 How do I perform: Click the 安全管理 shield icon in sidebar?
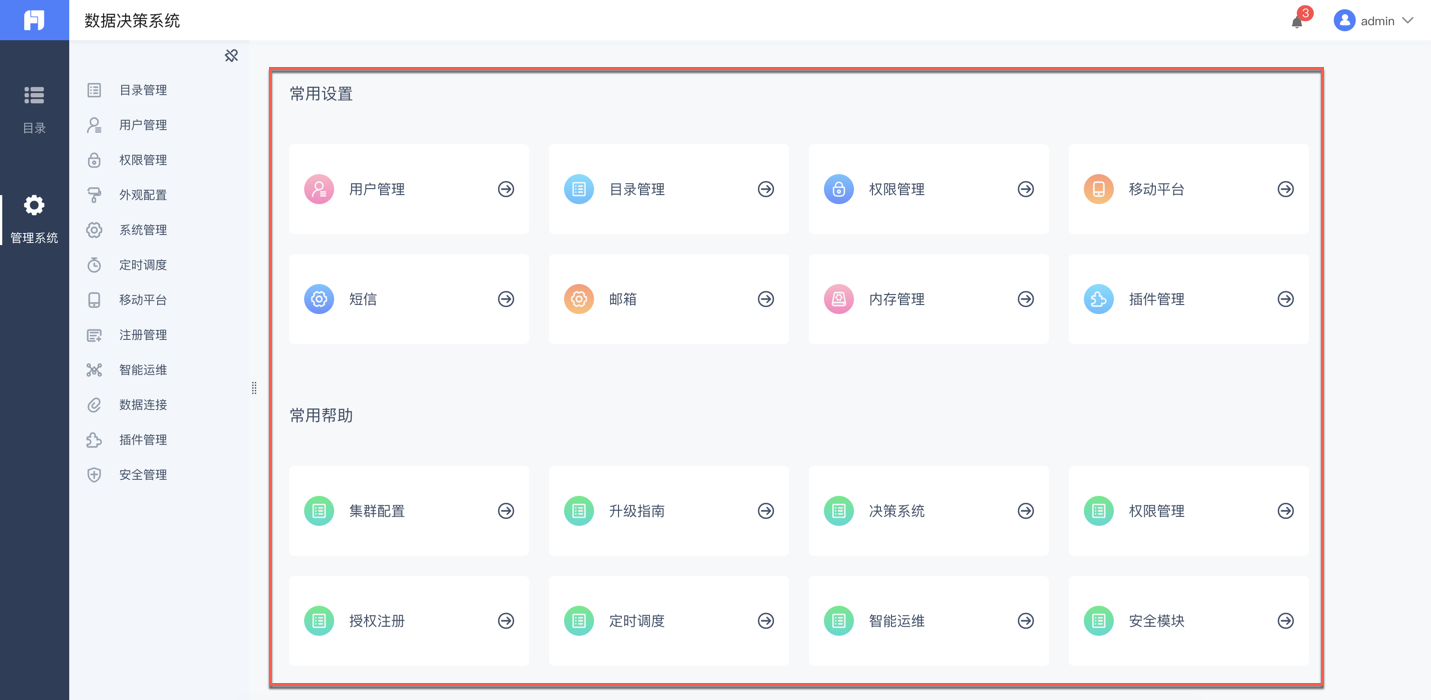(94, 475)
